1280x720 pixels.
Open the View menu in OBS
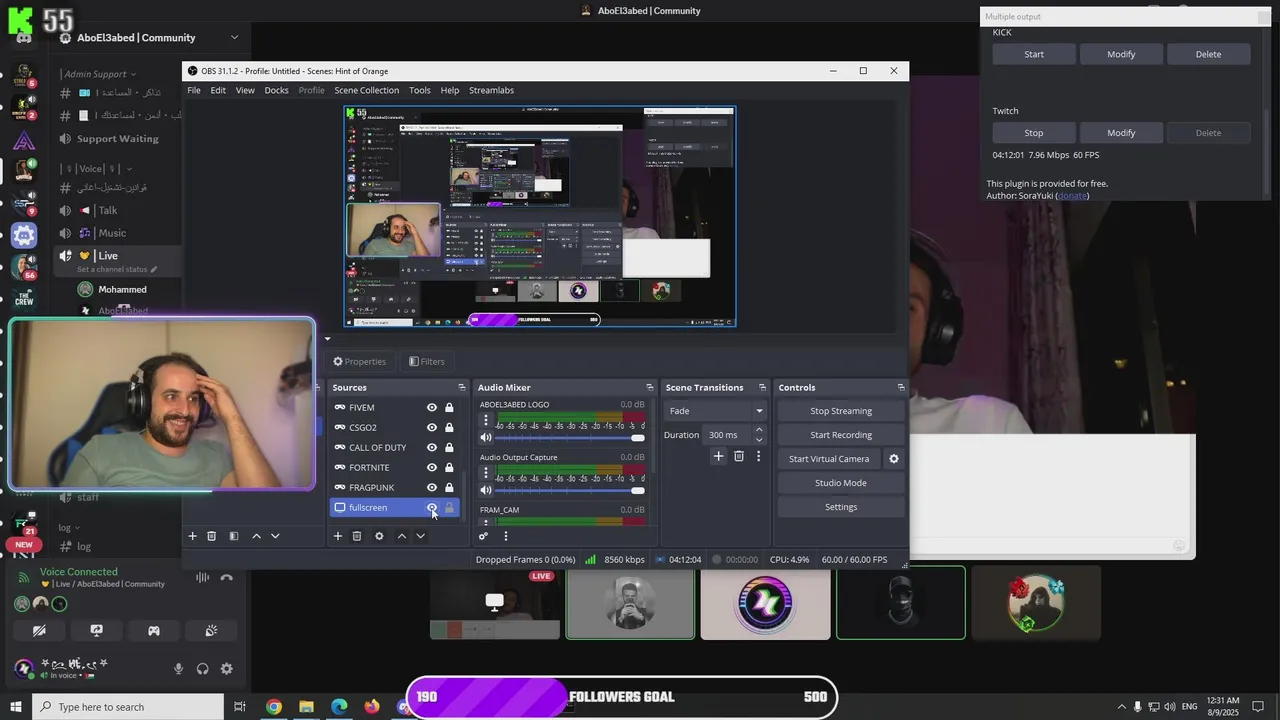tap(245, 90)
